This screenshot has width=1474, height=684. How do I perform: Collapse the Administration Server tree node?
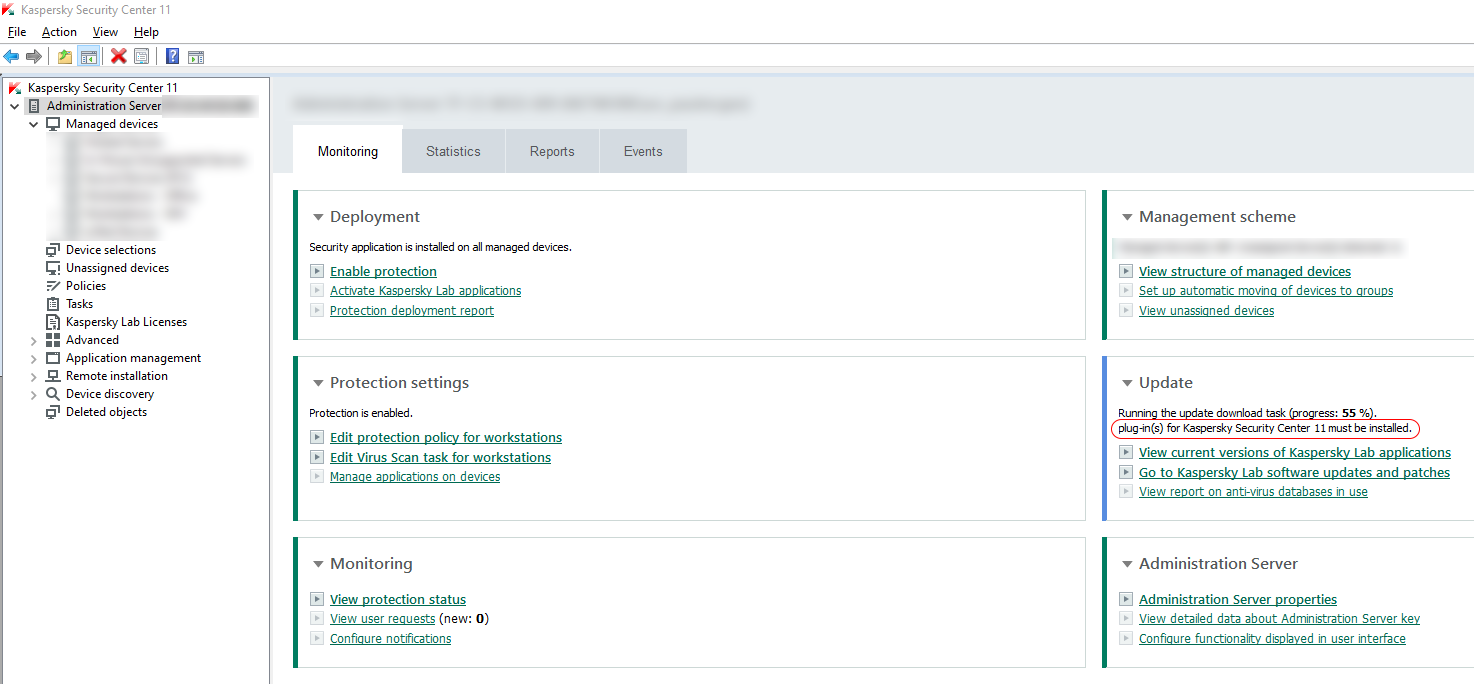14,106
